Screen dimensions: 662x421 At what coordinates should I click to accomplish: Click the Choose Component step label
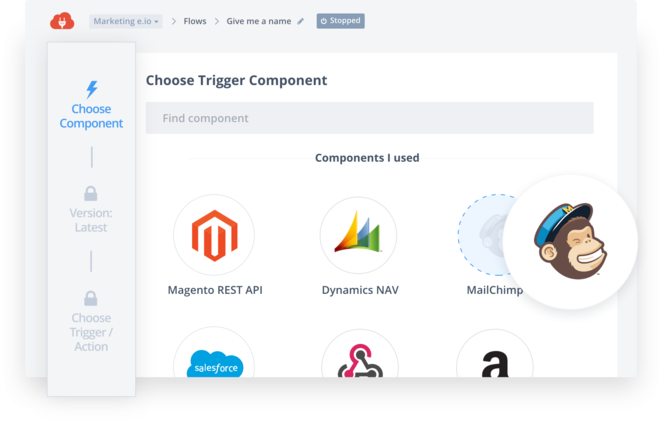[x=91, y=116]
